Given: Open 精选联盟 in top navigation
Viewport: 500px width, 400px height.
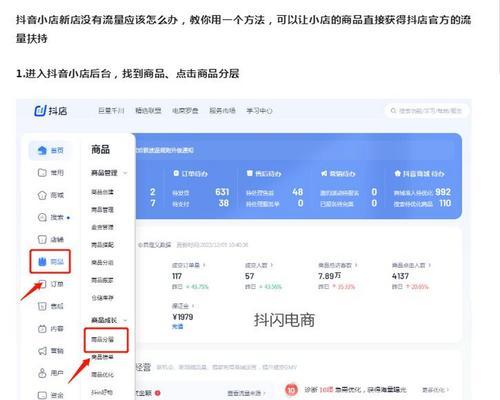Looking at the screenshot, I should coord(148,111).
